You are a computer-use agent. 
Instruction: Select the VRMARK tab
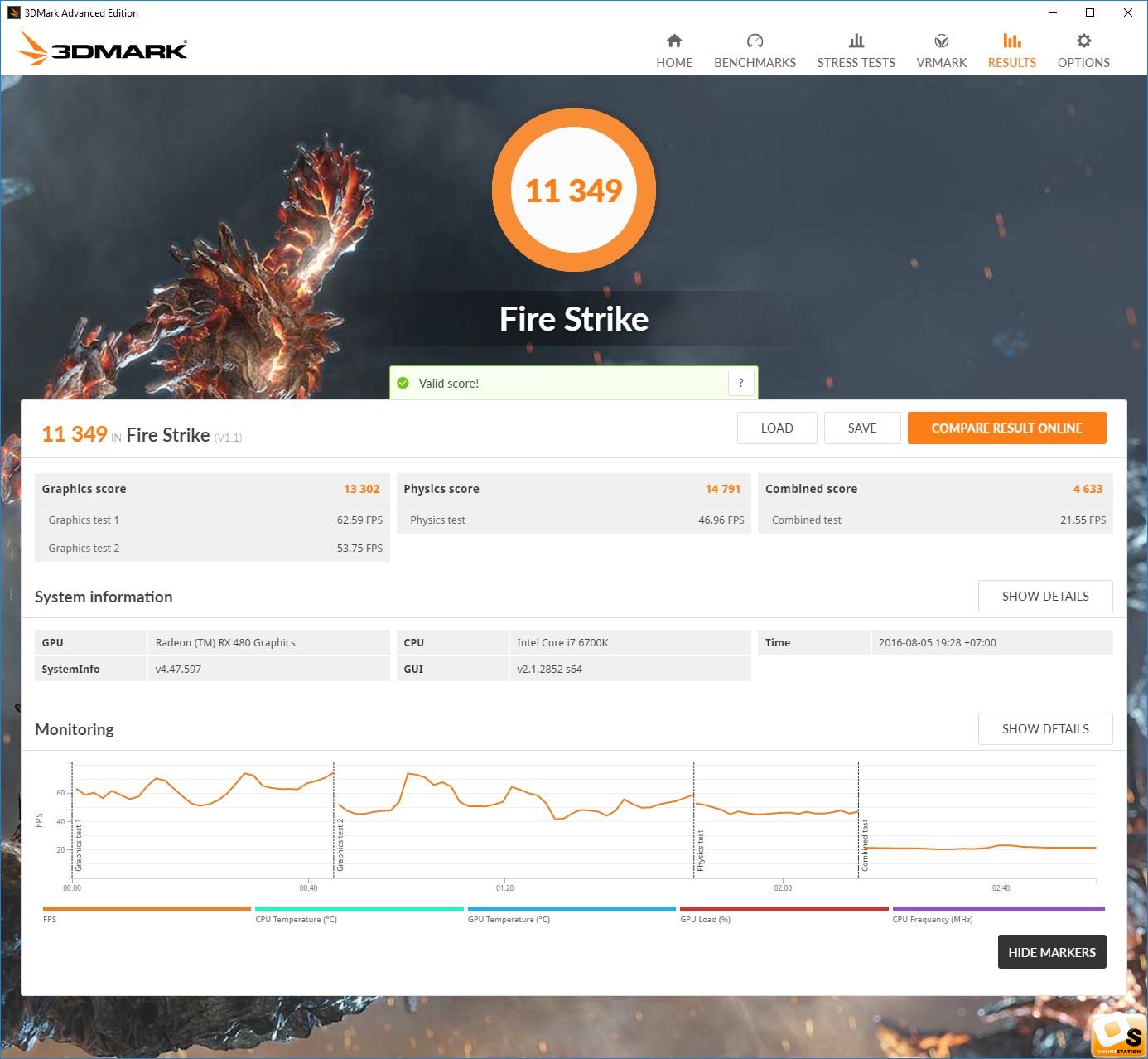tap(942, 63)
